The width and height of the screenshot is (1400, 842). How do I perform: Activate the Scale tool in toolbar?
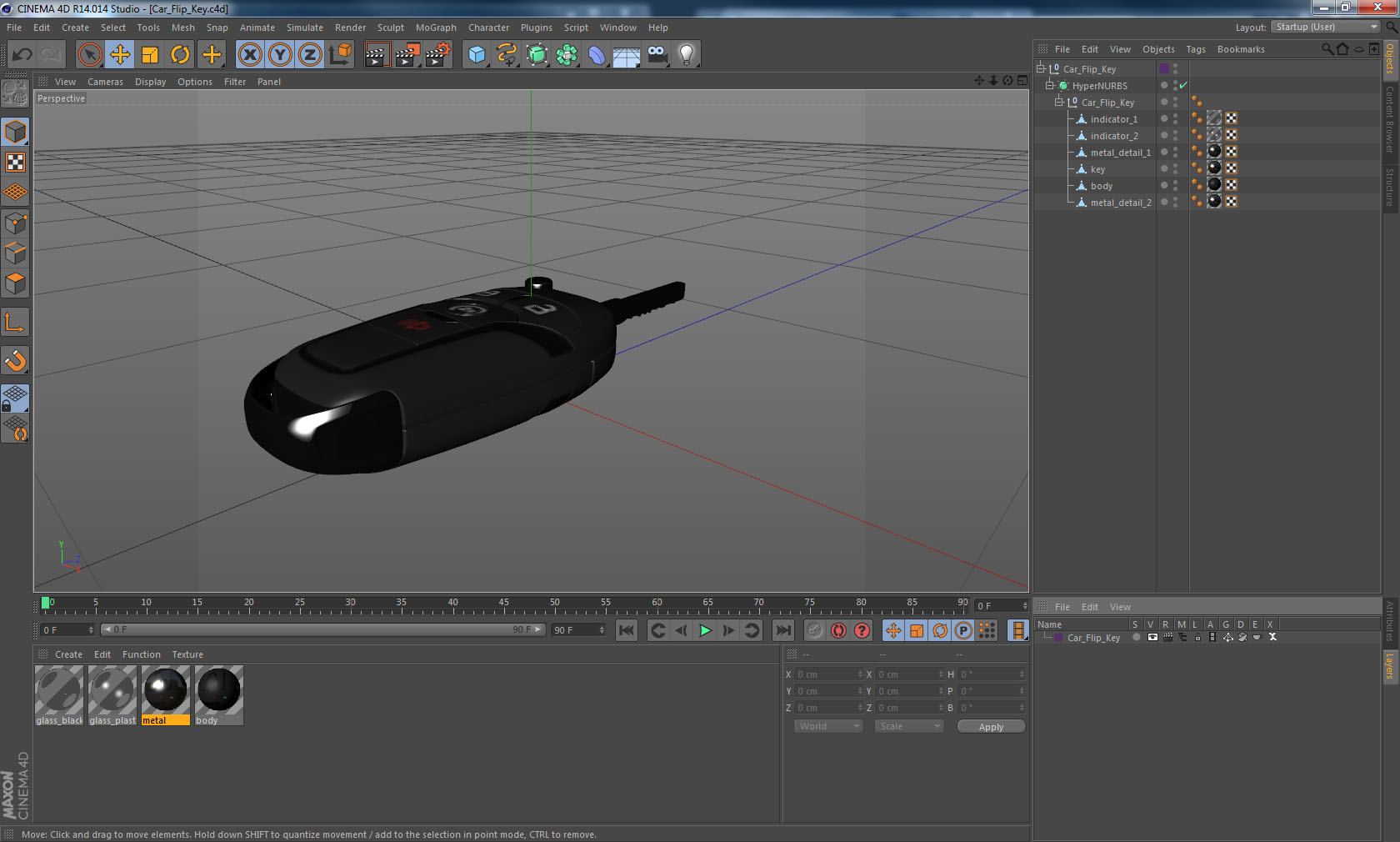coord(150,55)
